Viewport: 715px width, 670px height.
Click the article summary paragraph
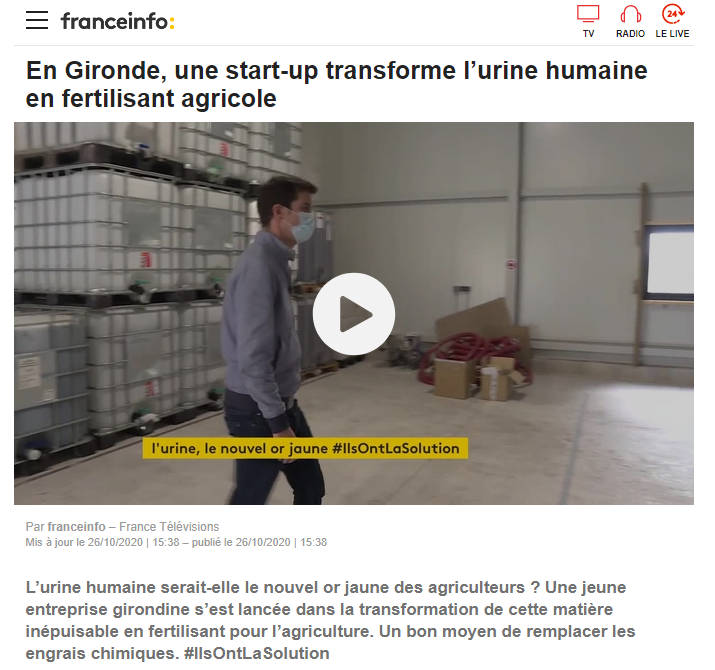tap(330, 620)
